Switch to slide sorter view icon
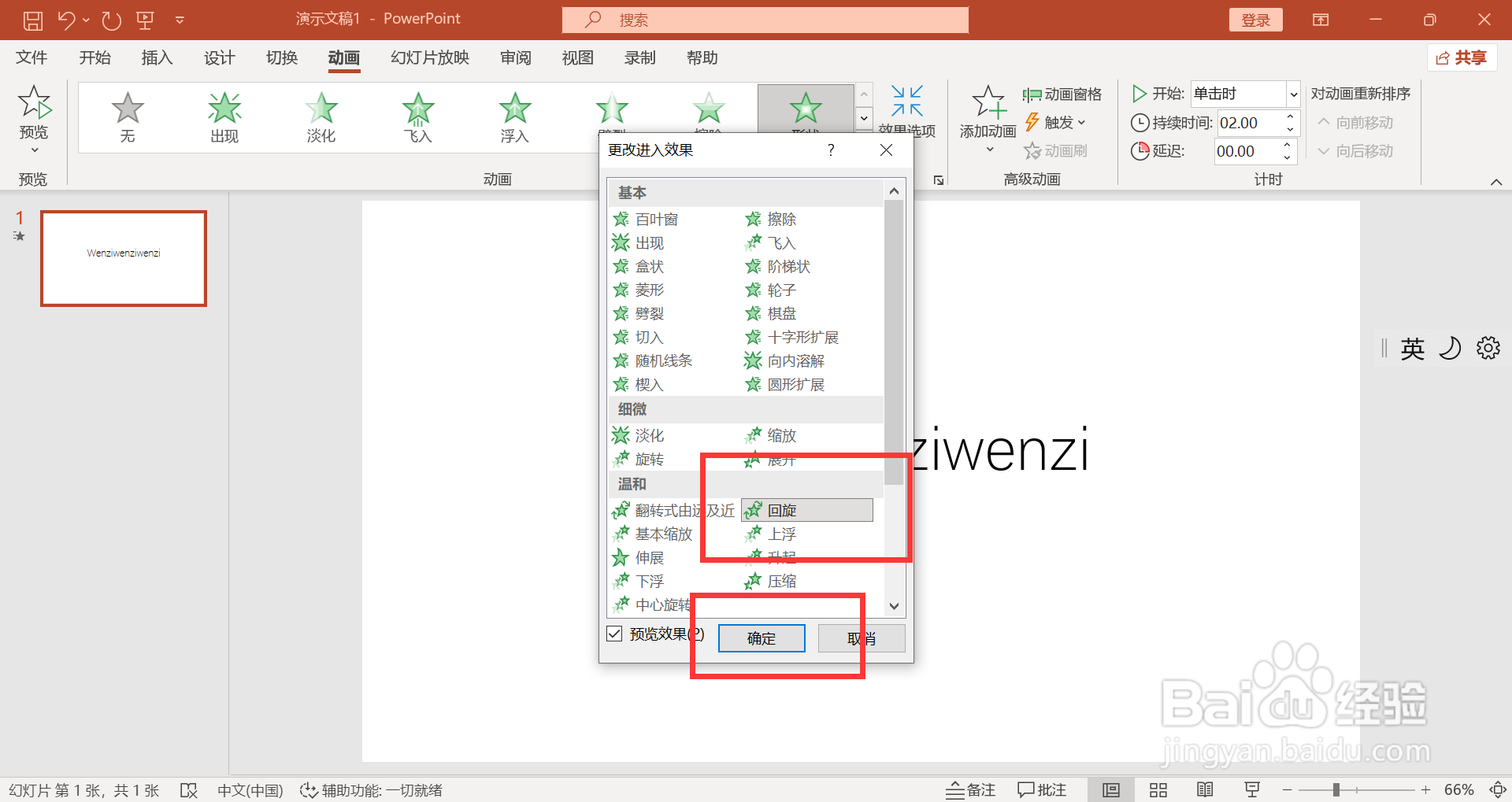Viewport: 1512px width, 802px height. pyautogui.click(x=1158, y=790)
